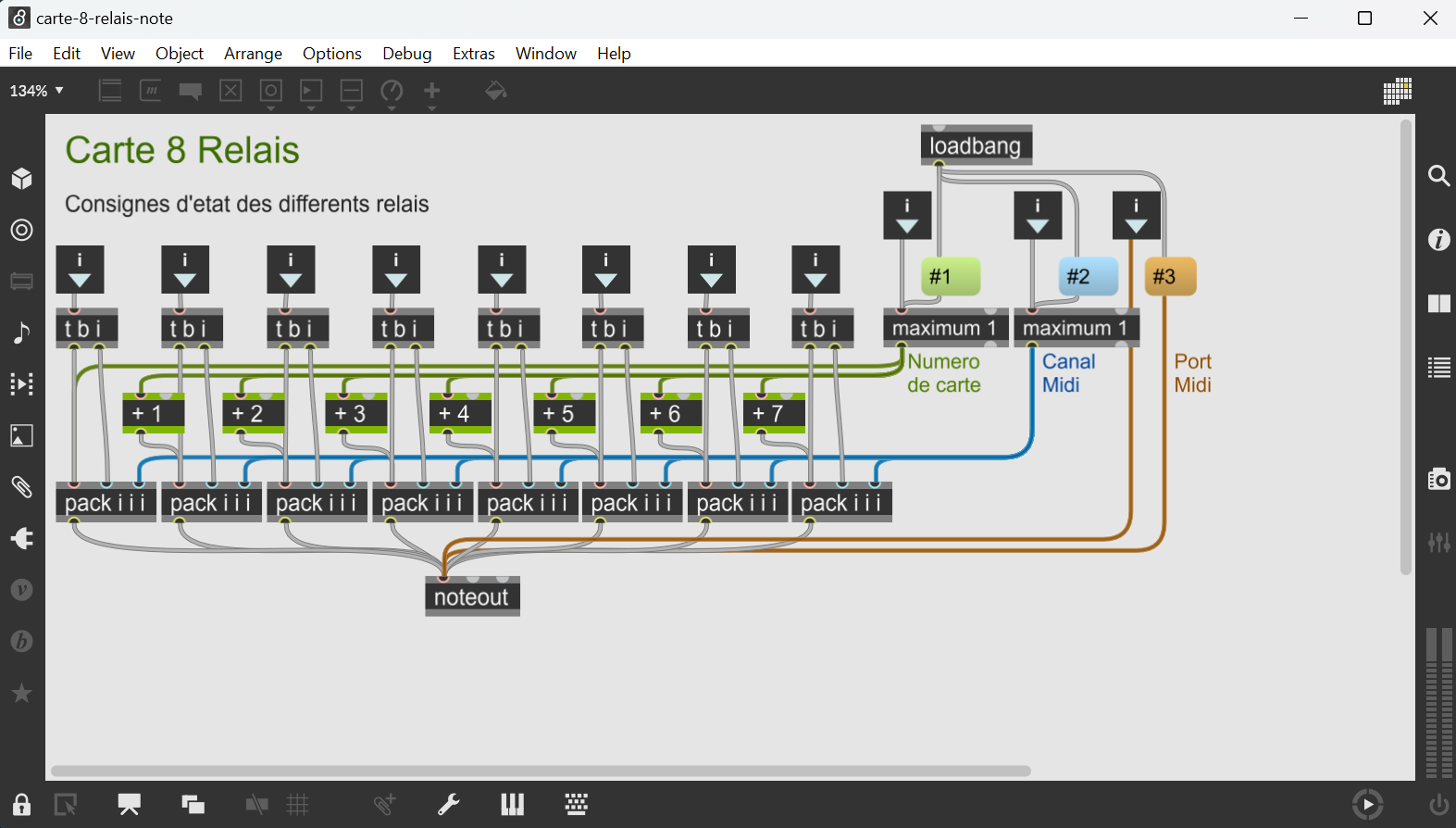This screenshot has width=1456, height=828.
Task: Select the green #1 argument box
Action: click(x=951, y=276)
